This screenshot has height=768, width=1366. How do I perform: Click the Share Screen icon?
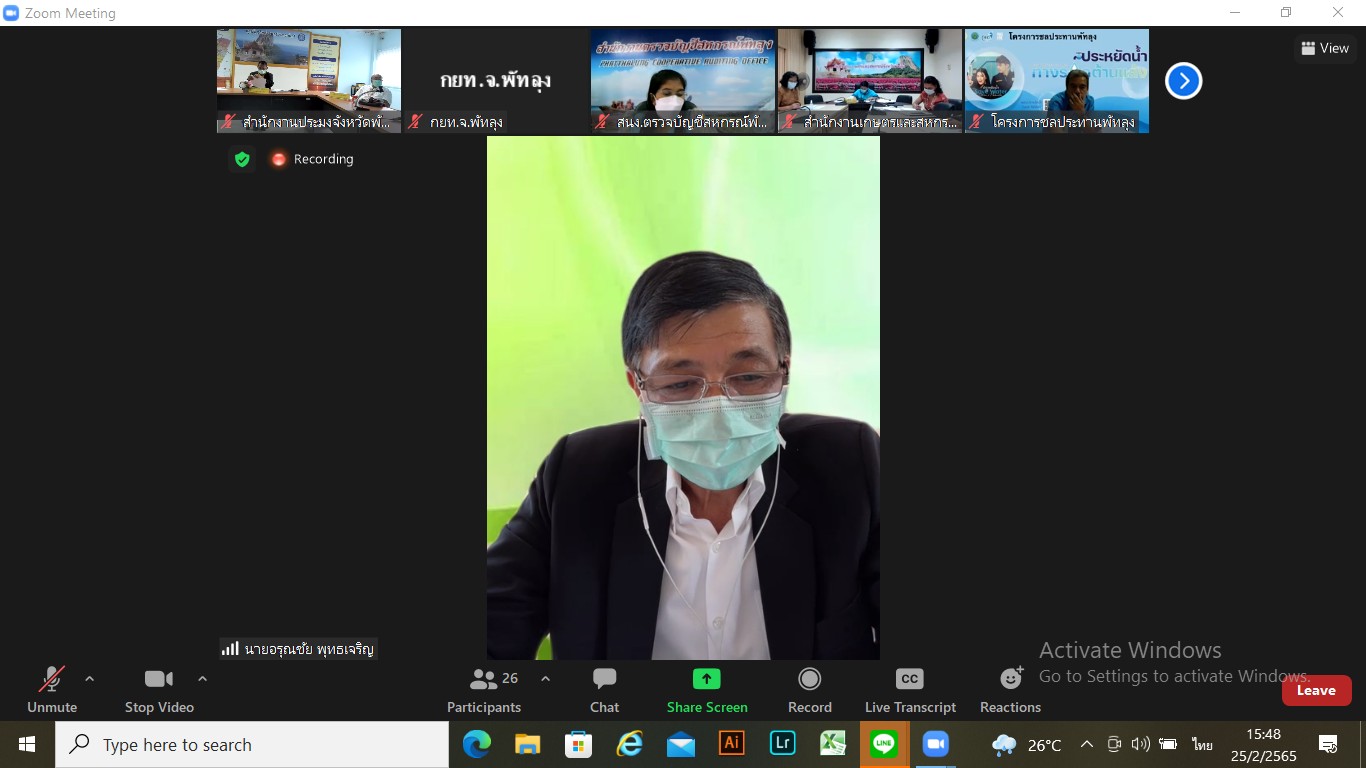[x=706, y=680]
